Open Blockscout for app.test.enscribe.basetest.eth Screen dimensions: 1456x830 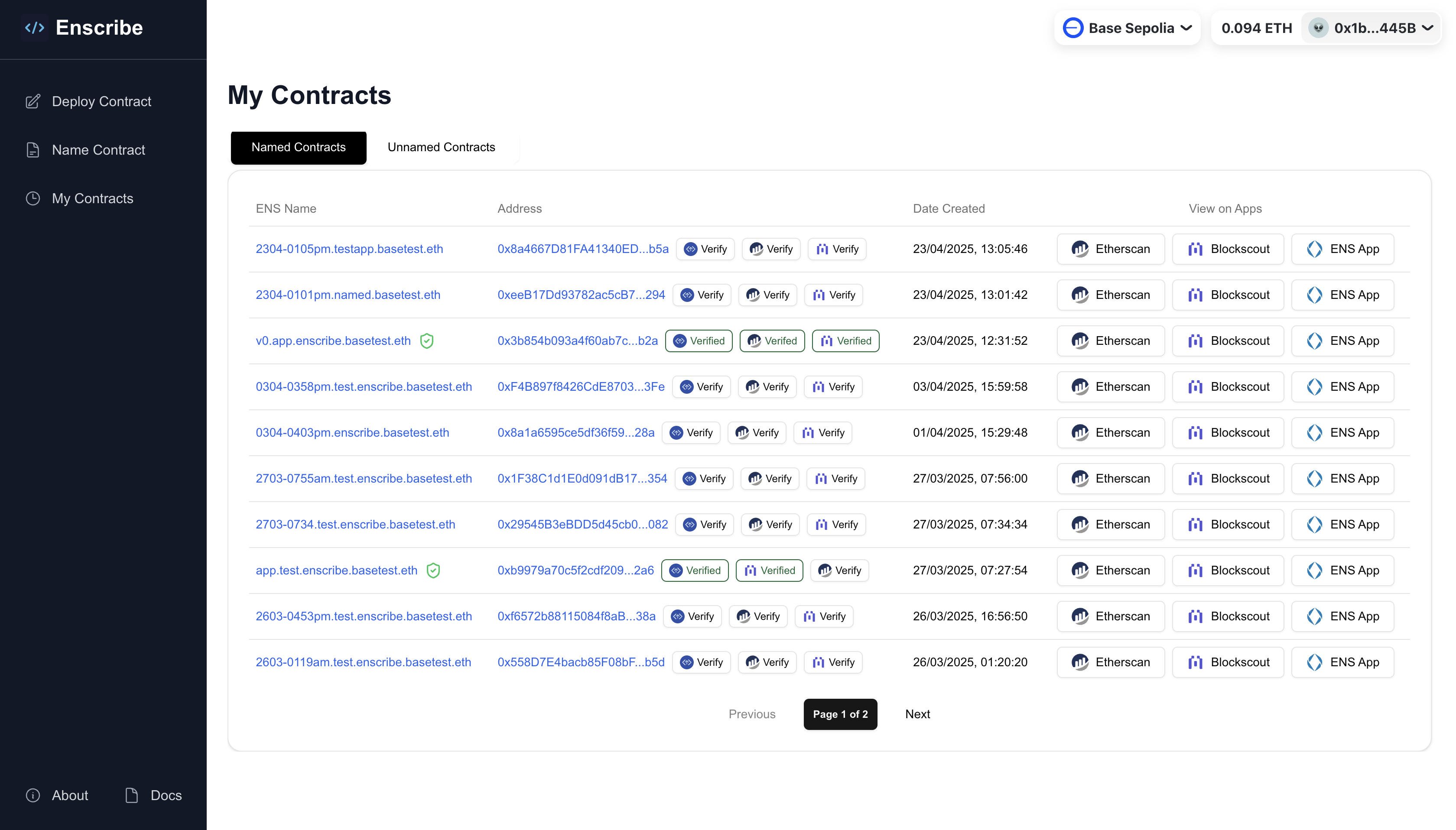(1228, 571)
